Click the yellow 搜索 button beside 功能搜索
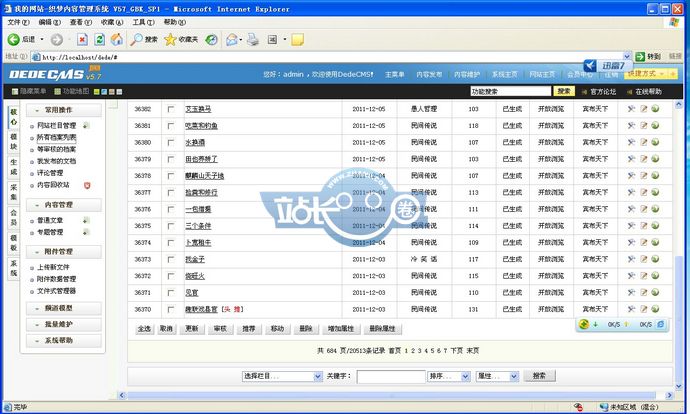 coord(564,91)
